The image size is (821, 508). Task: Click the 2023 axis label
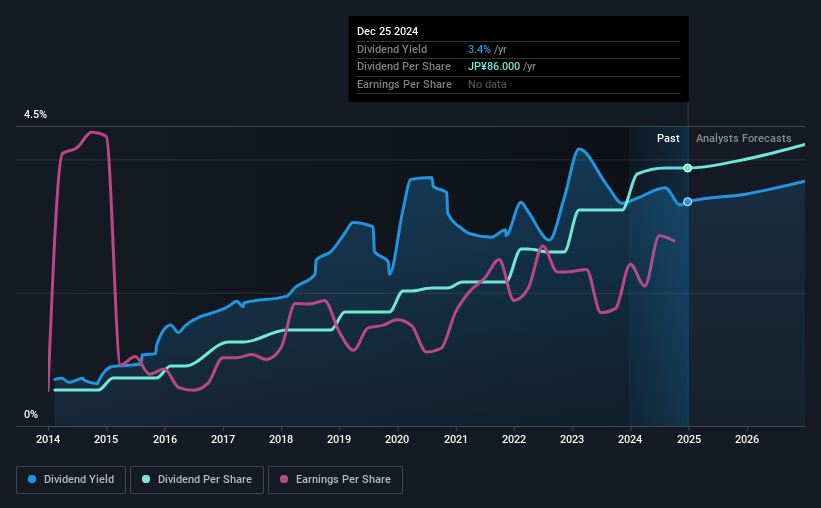click(x=572, y=439)
